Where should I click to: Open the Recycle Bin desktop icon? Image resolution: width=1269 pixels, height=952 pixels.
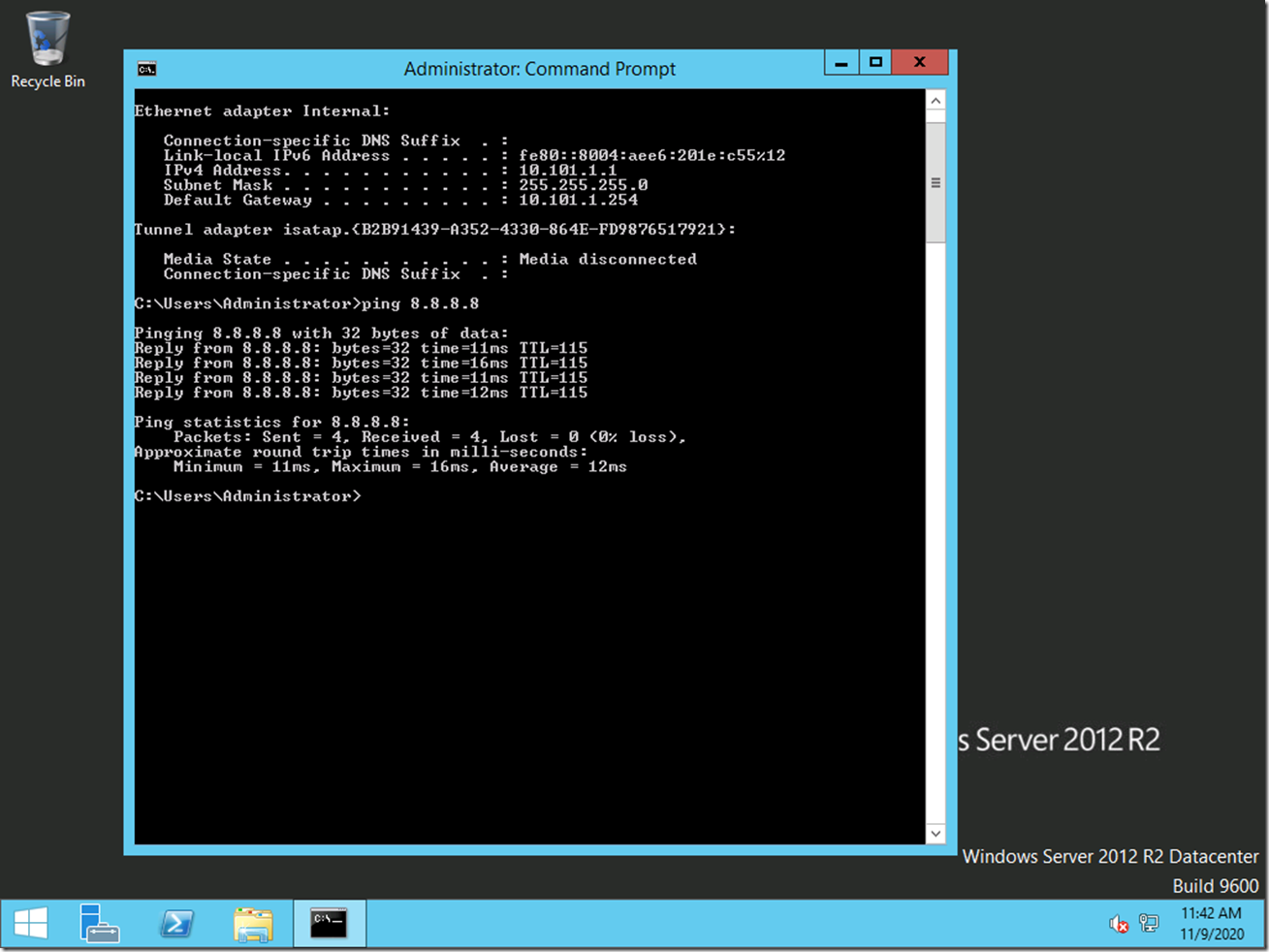[48, 50]
